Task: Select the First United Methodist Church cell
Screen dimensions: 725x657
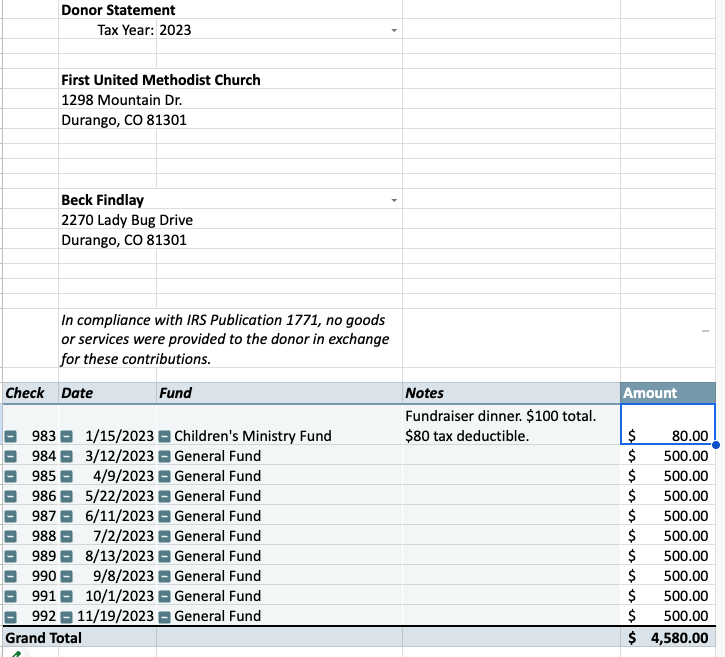Action: [x=161, y=80]
